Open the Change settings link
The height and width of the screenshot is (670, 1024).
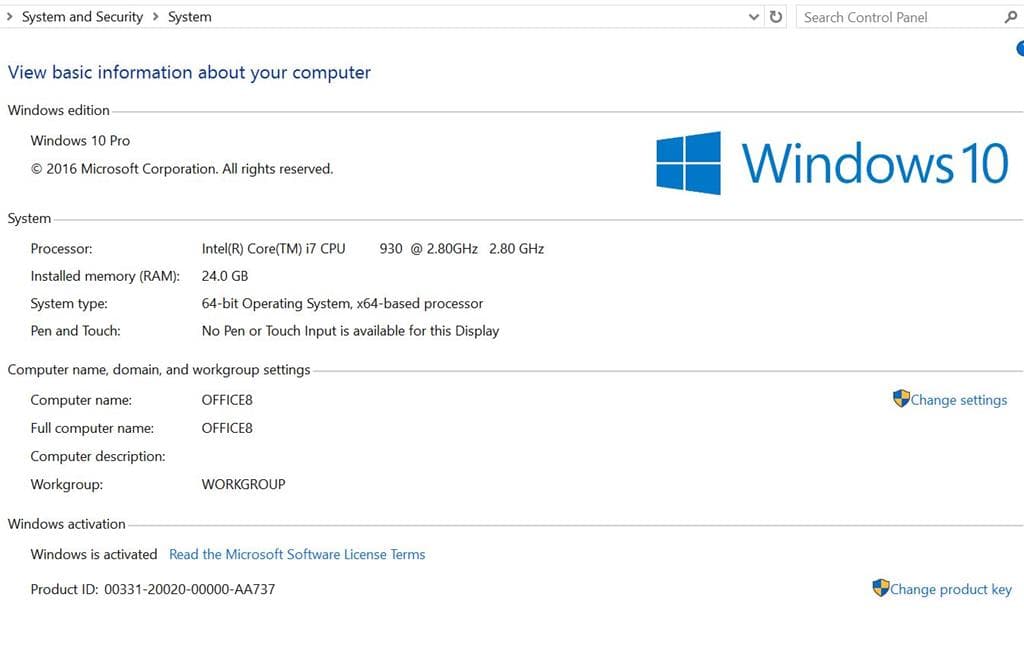tap(959, 400)
